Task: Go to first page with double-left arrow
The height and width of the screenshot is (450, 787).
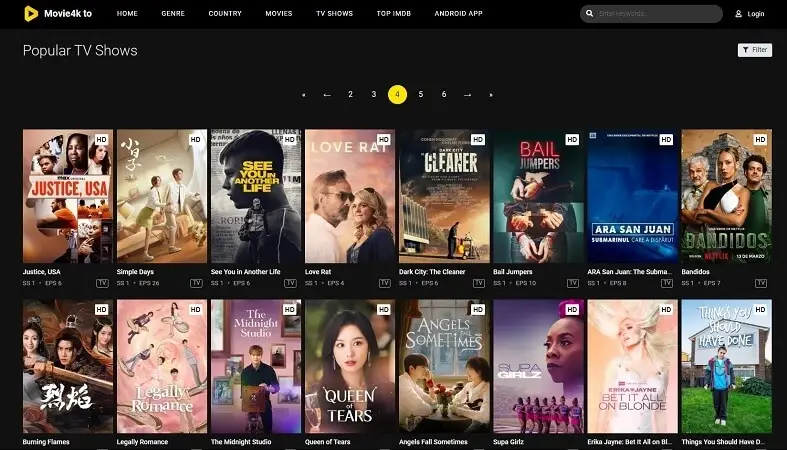Action: pos(304,95)
